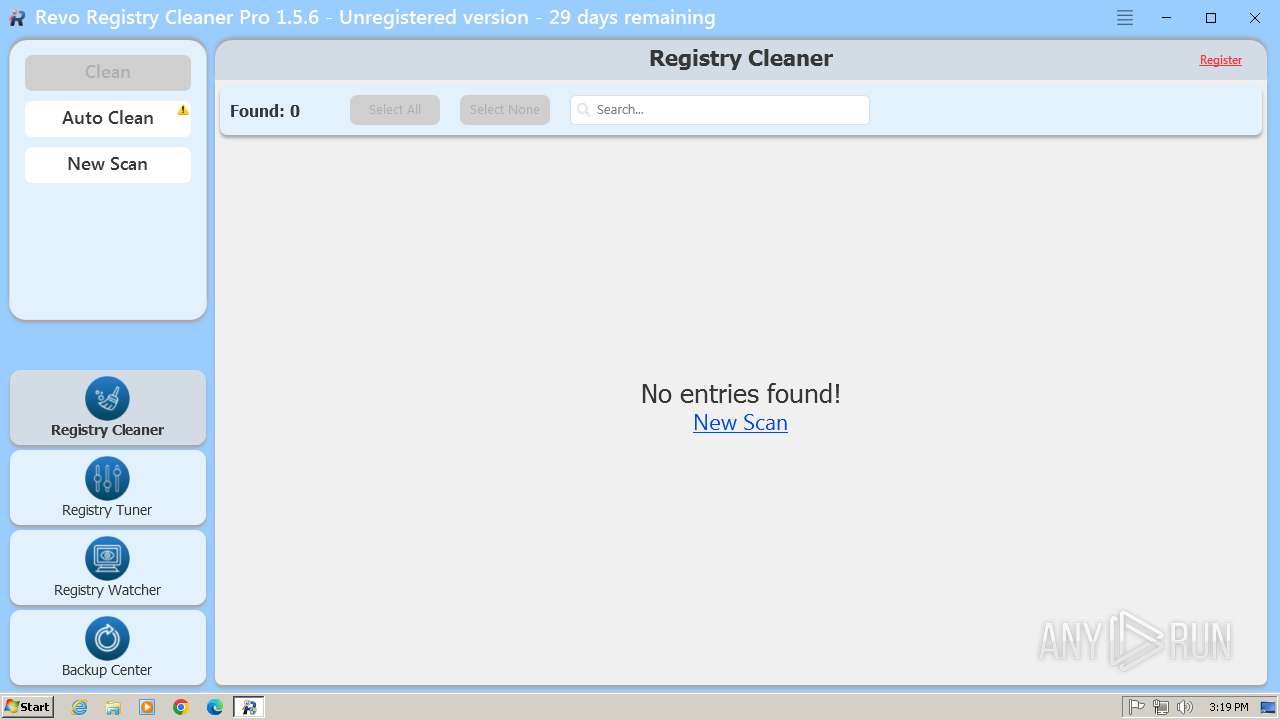
Task: Click the Revo app logo in title bar
Action: pyautogui.click(x=16, y=18)
